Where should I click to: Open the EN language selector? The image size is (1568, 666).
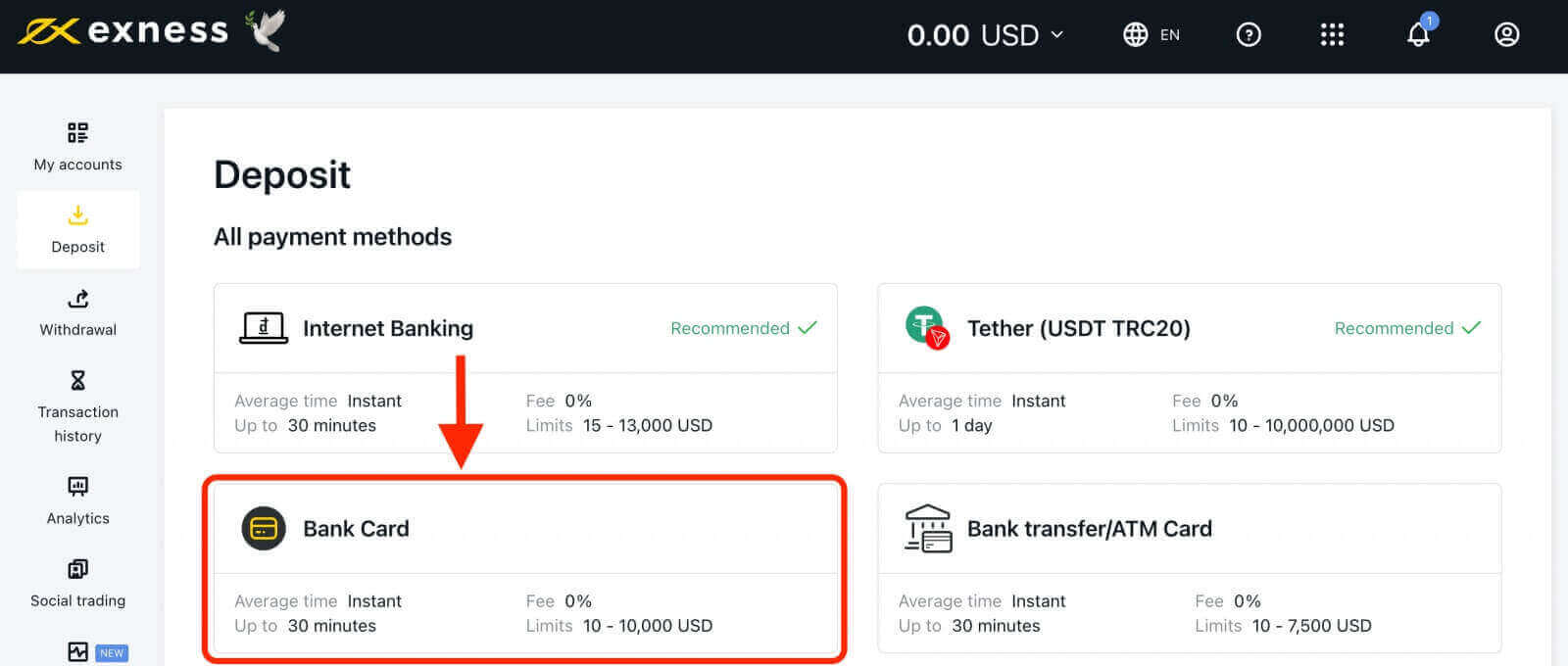click(x=1169, y=35)
